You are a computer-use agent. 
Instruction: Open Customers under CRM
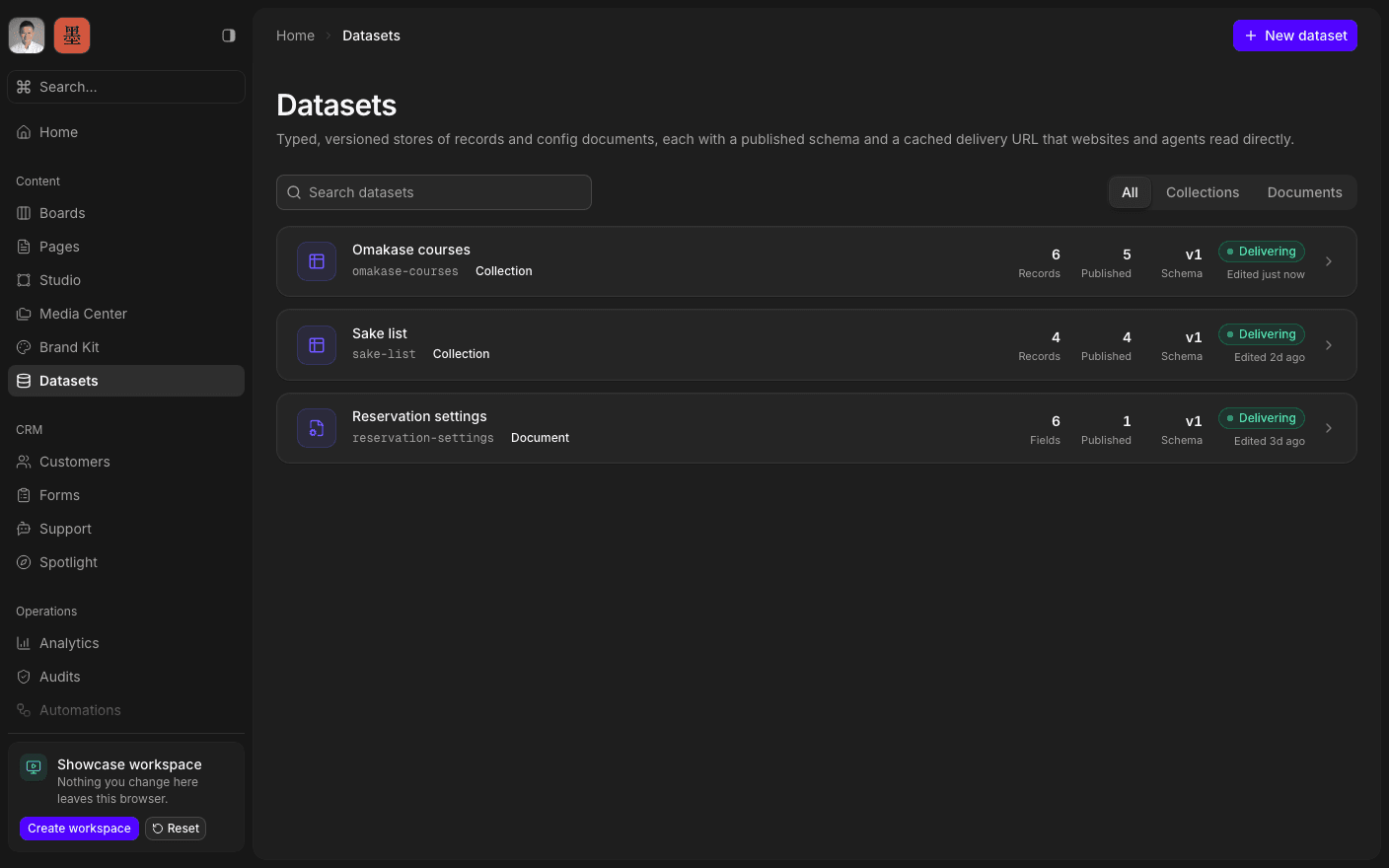pyautogui.click(x=126, y=462)
